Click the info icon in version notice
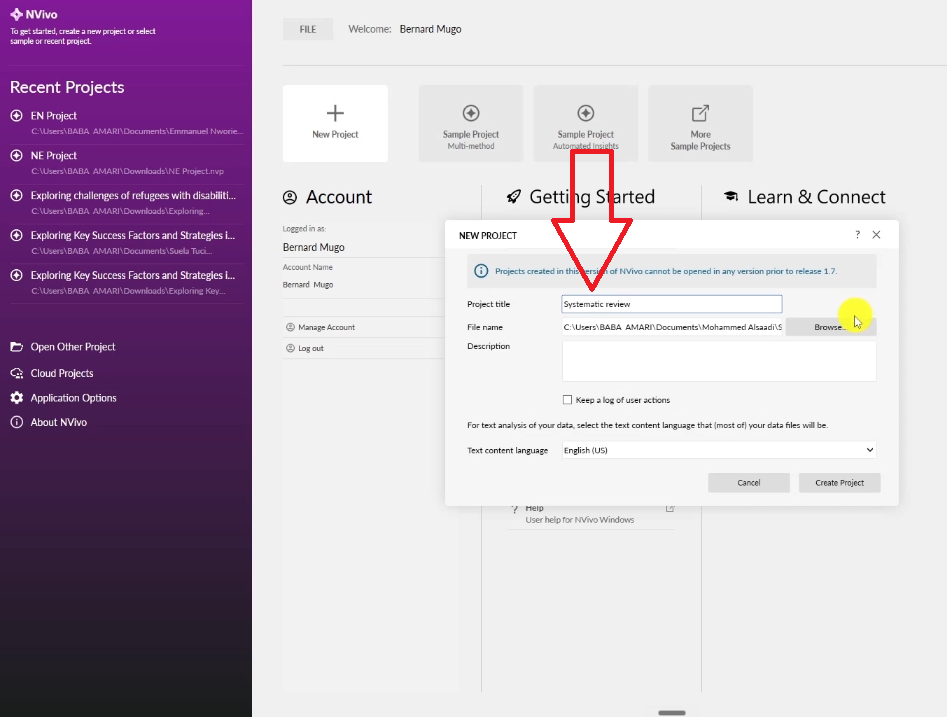The height and width of the screenshot is (717, 947). click(x=481, y=271)
